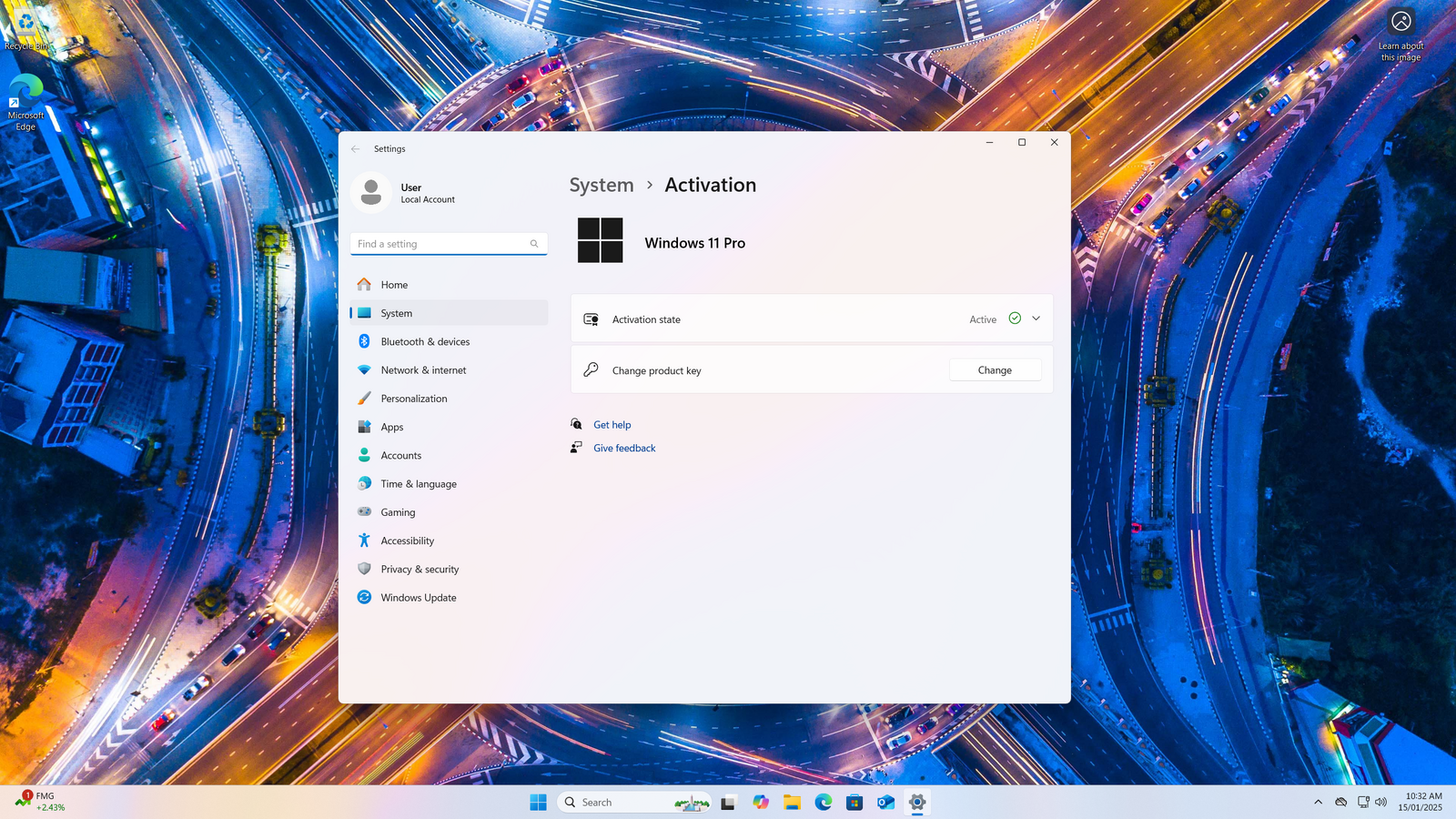1456x819 pixels.
Task: Click Learn about this image icon
Action: tap(1401, 35)
